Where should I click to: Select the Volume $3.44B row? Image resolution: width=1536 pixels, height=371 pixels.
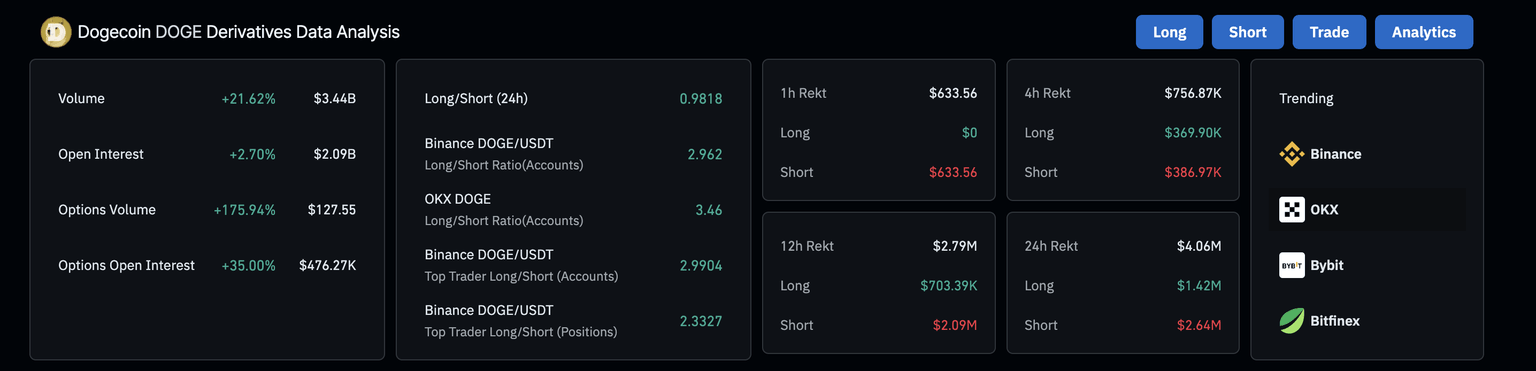tap(207, 99)
